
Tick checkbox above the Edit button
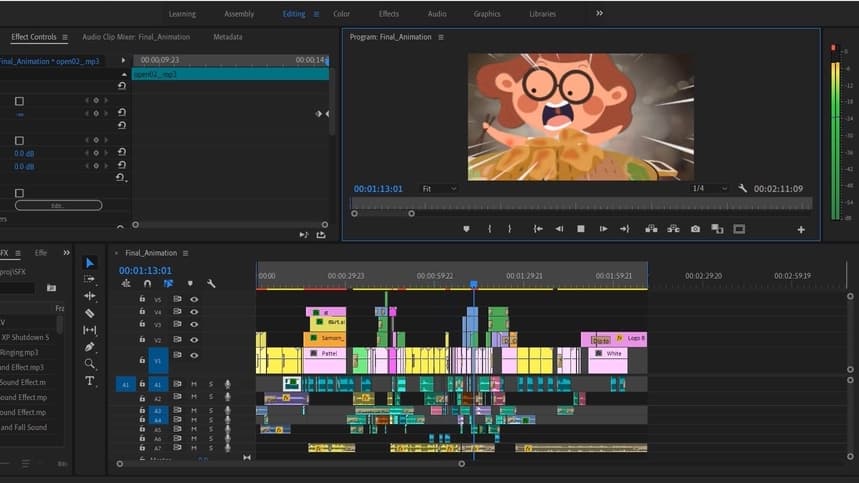coord(19,193)
